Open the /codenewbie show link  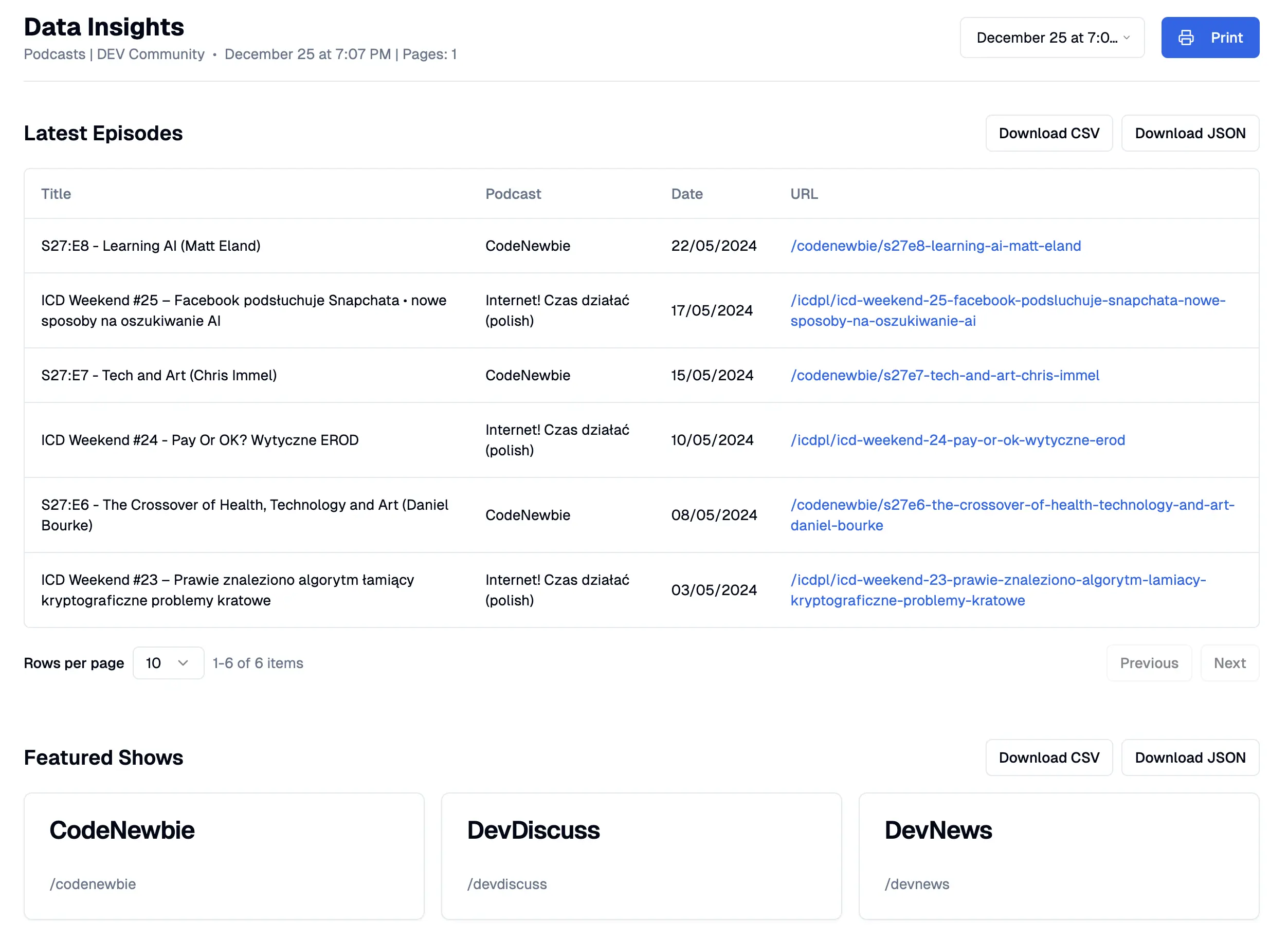(x=92, y=884)
